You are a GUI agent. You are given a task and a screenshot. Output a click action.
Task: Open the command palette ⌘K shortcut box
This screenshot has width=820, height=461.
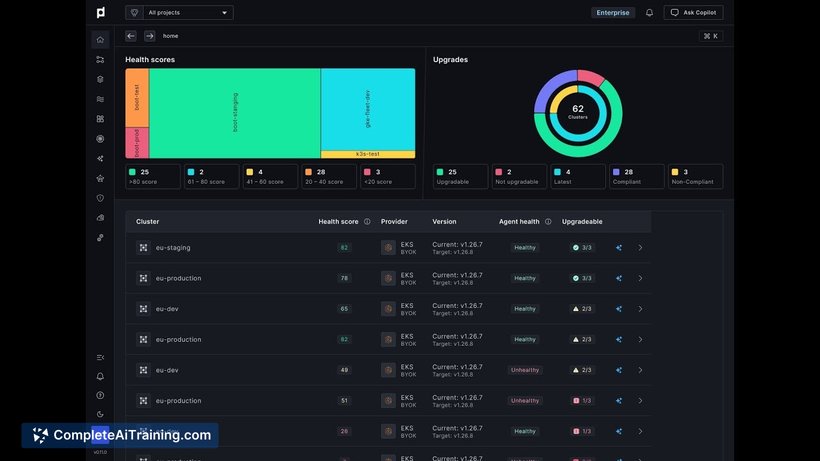(711, 36)
